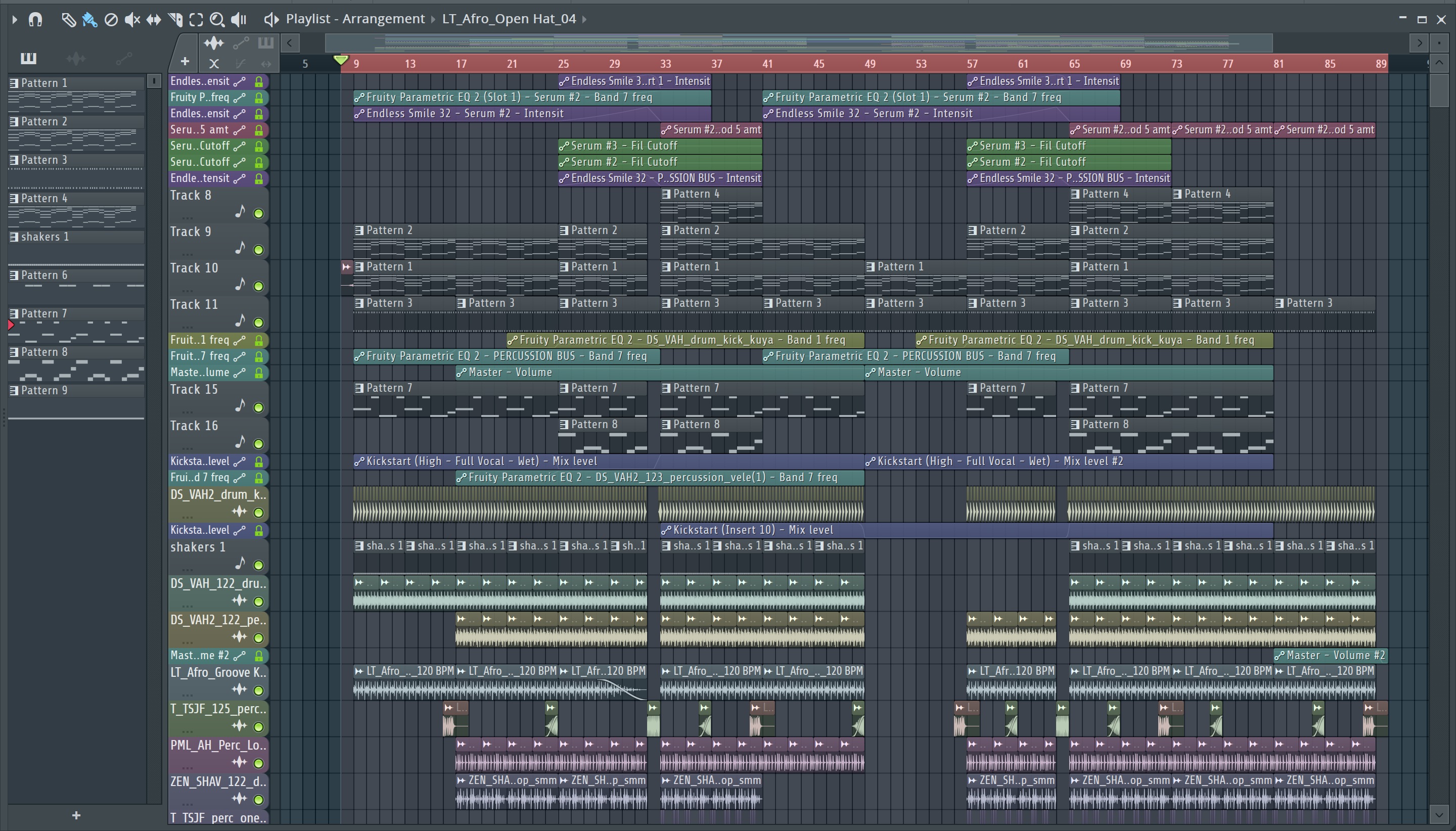Toggle lock on Fruity P..freq track
The width and height of the screenshot is (1456, 831).
pos(259,98)
